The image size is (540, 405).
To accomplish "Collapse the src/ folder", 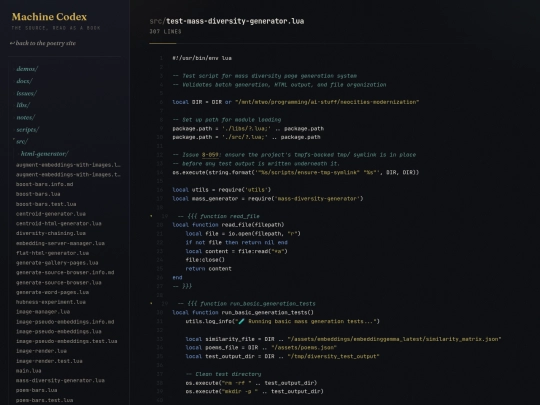I will click(x=22, y=142).
